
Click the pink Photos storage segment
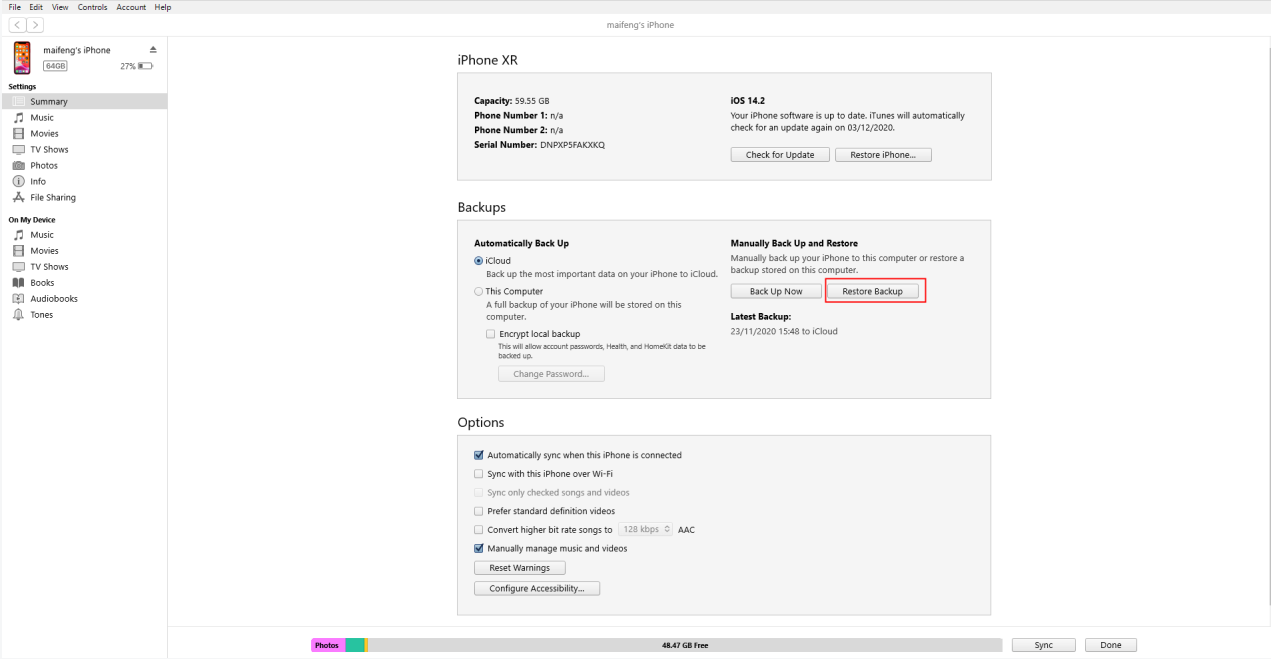coord(328,645)
